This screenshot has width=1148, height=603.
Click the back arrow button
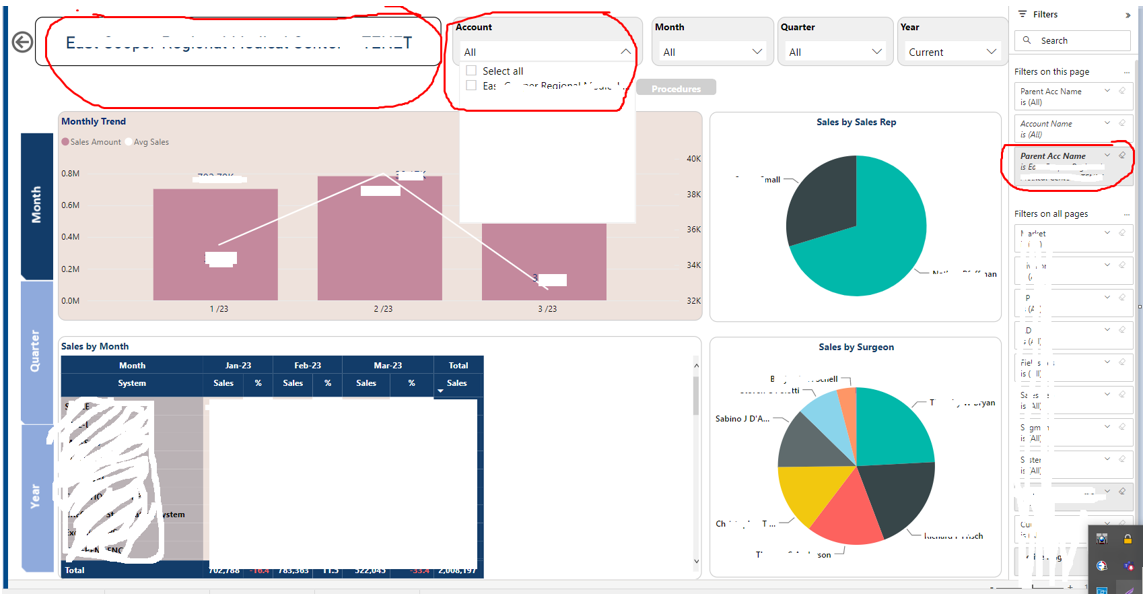[22, 42]
